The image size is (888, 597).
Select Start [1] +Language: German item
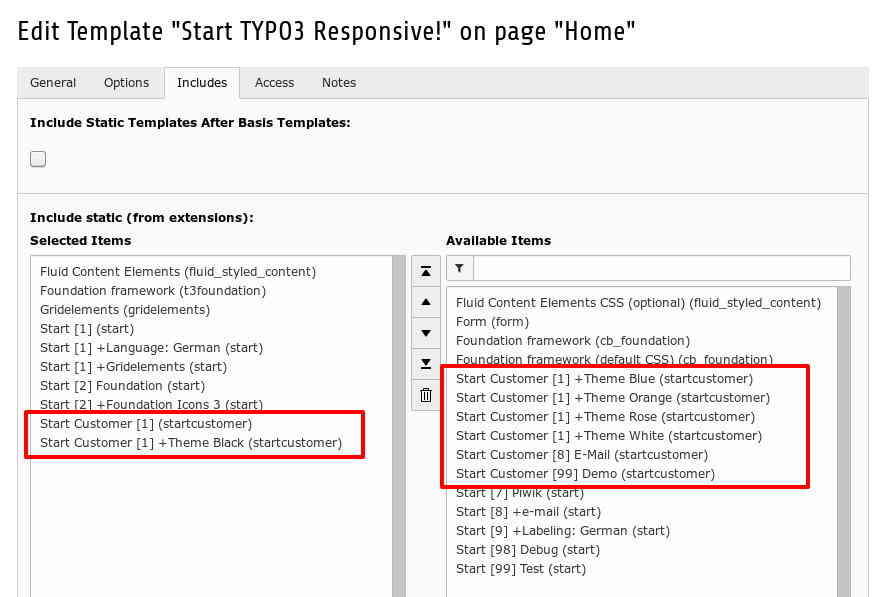[151, 348]
